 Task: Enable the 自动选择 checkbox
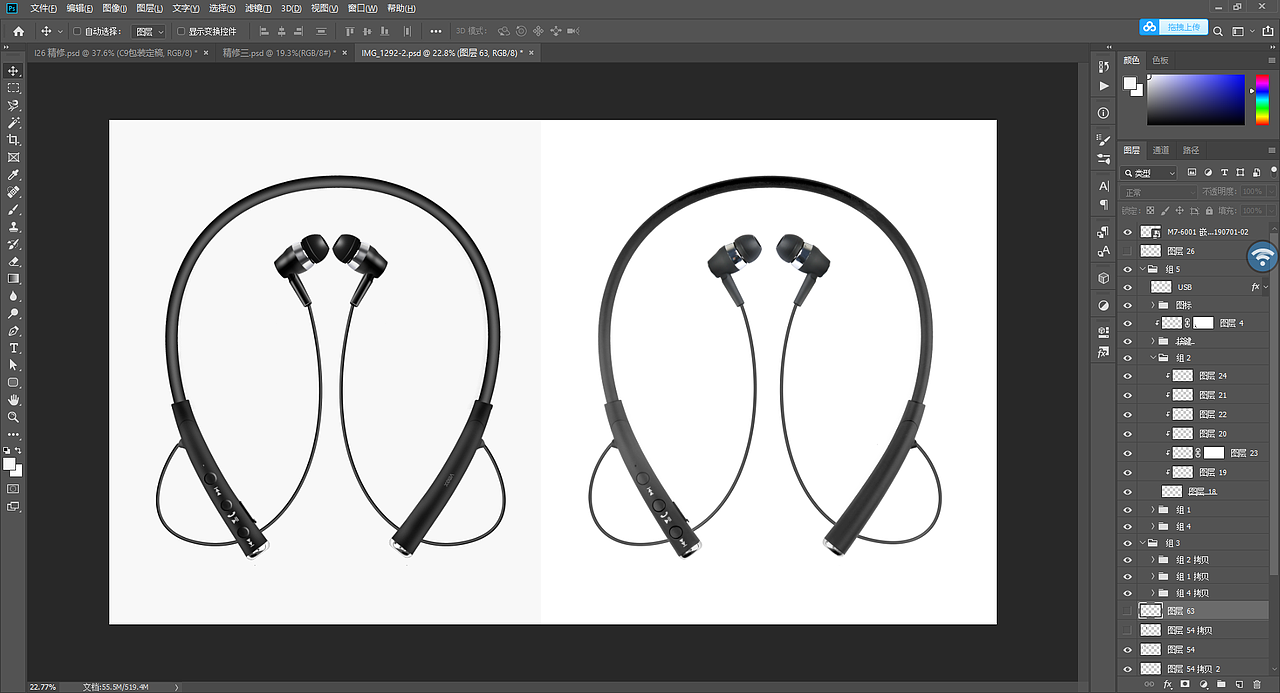coord(77,32)
